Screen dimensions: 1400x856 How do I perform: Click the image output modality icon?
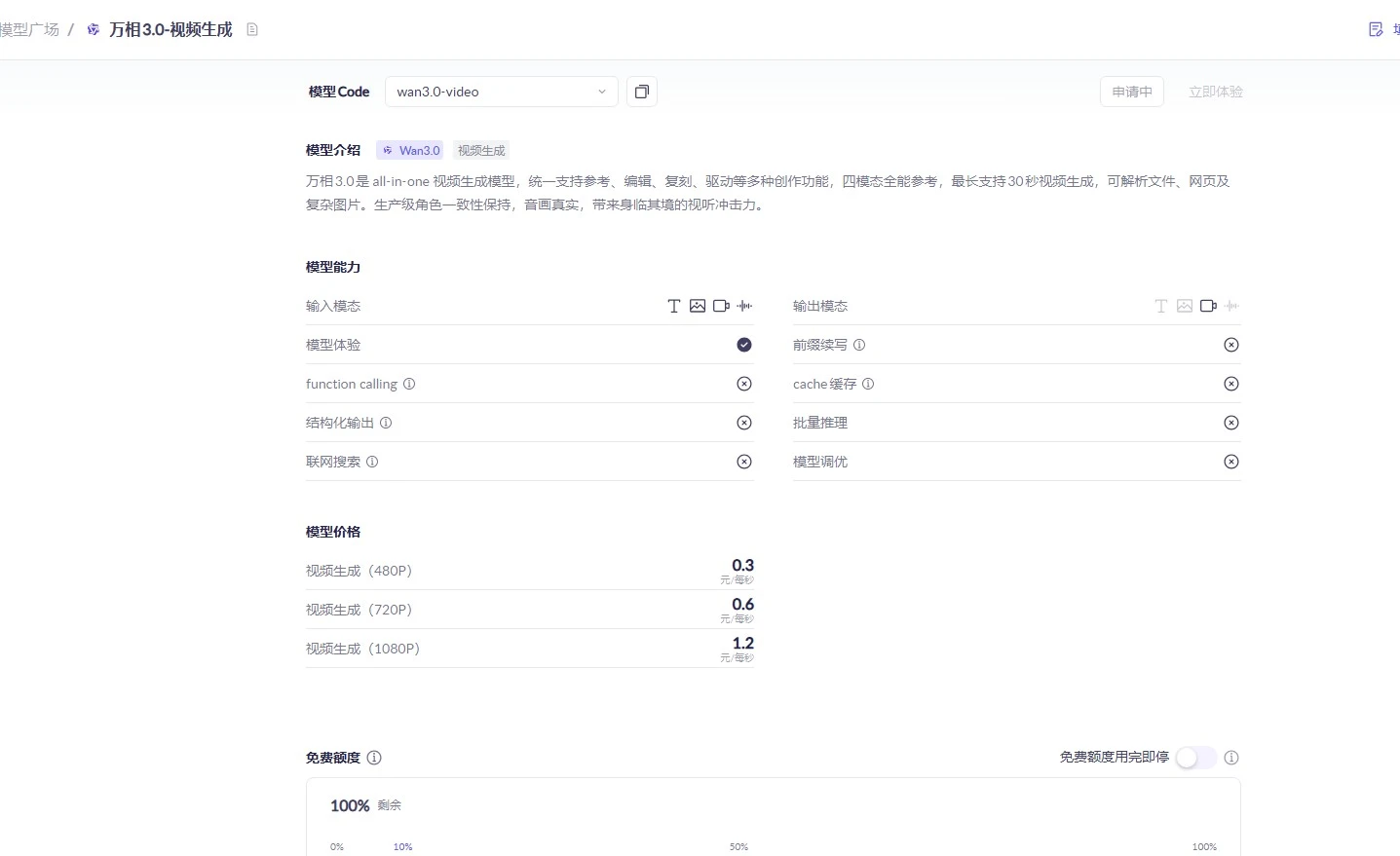(x=1185, y=306)
